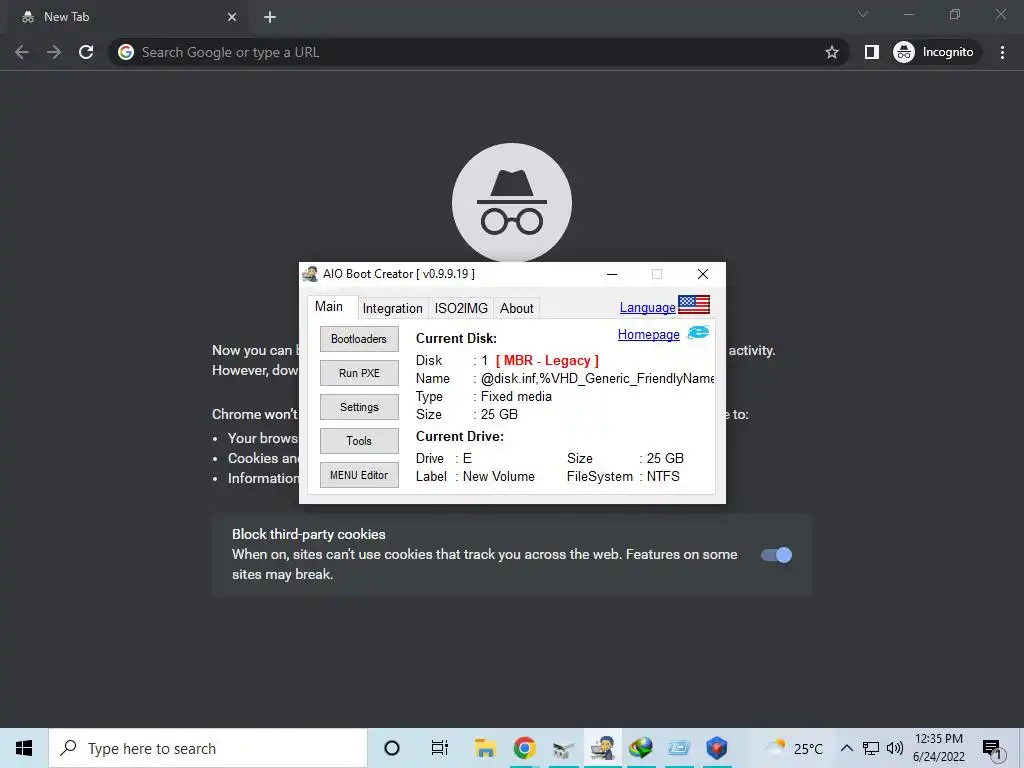Click the Current Drive heading
This screenshot has width=1024, height=768.
[x=460, y=436]
